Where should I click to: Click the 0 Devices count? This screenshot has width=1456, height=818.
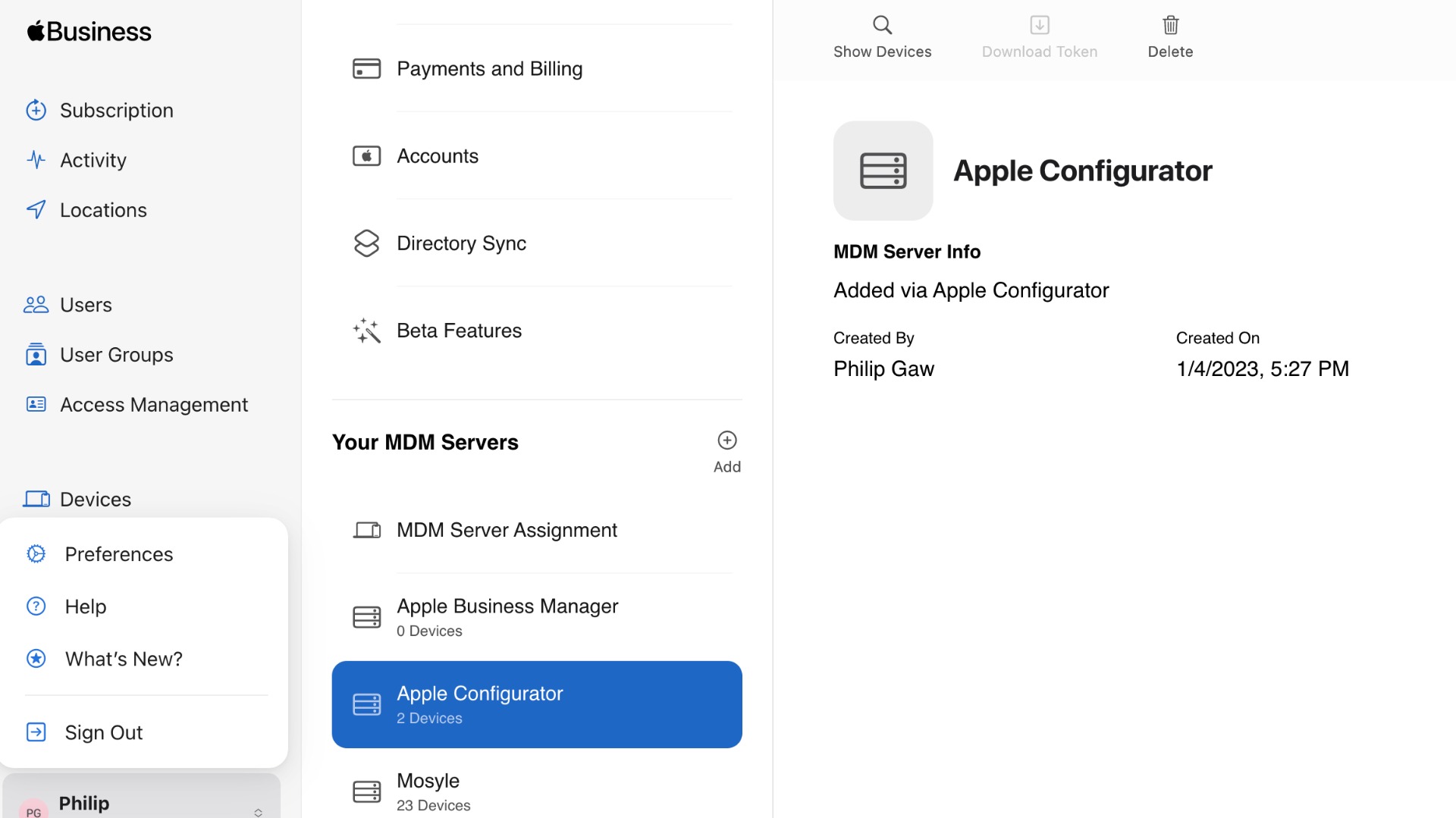click(x=429, y=631)
